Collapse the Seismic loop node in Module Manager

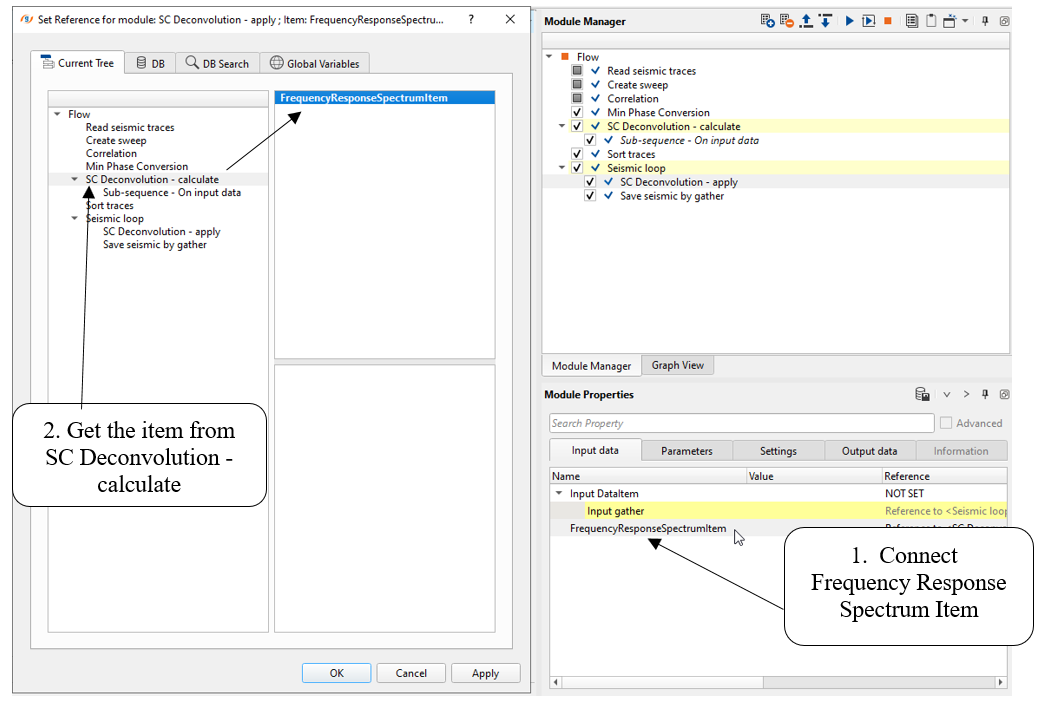tap(562, 168)
